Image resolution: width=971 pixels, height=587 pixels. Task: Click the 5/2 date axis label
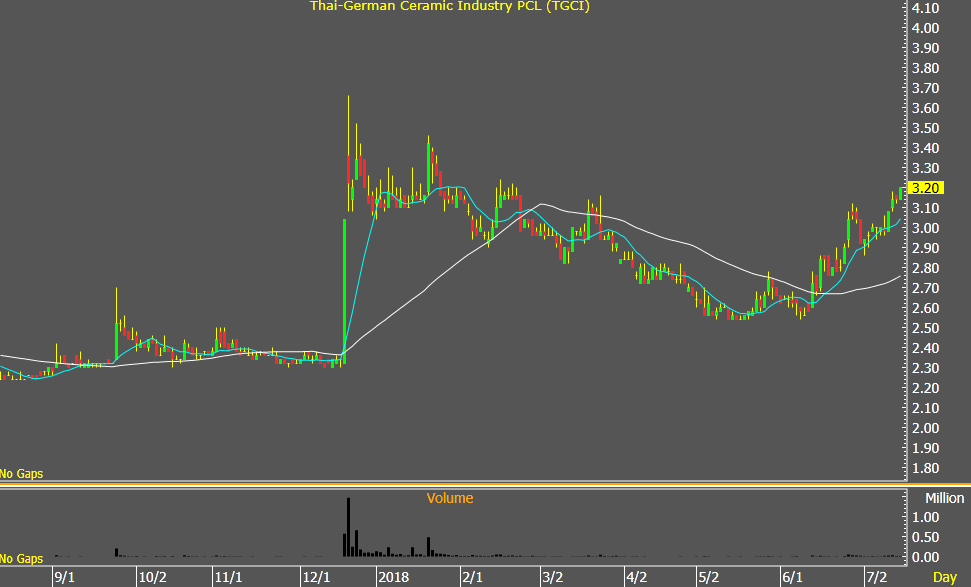click(709, 577)
